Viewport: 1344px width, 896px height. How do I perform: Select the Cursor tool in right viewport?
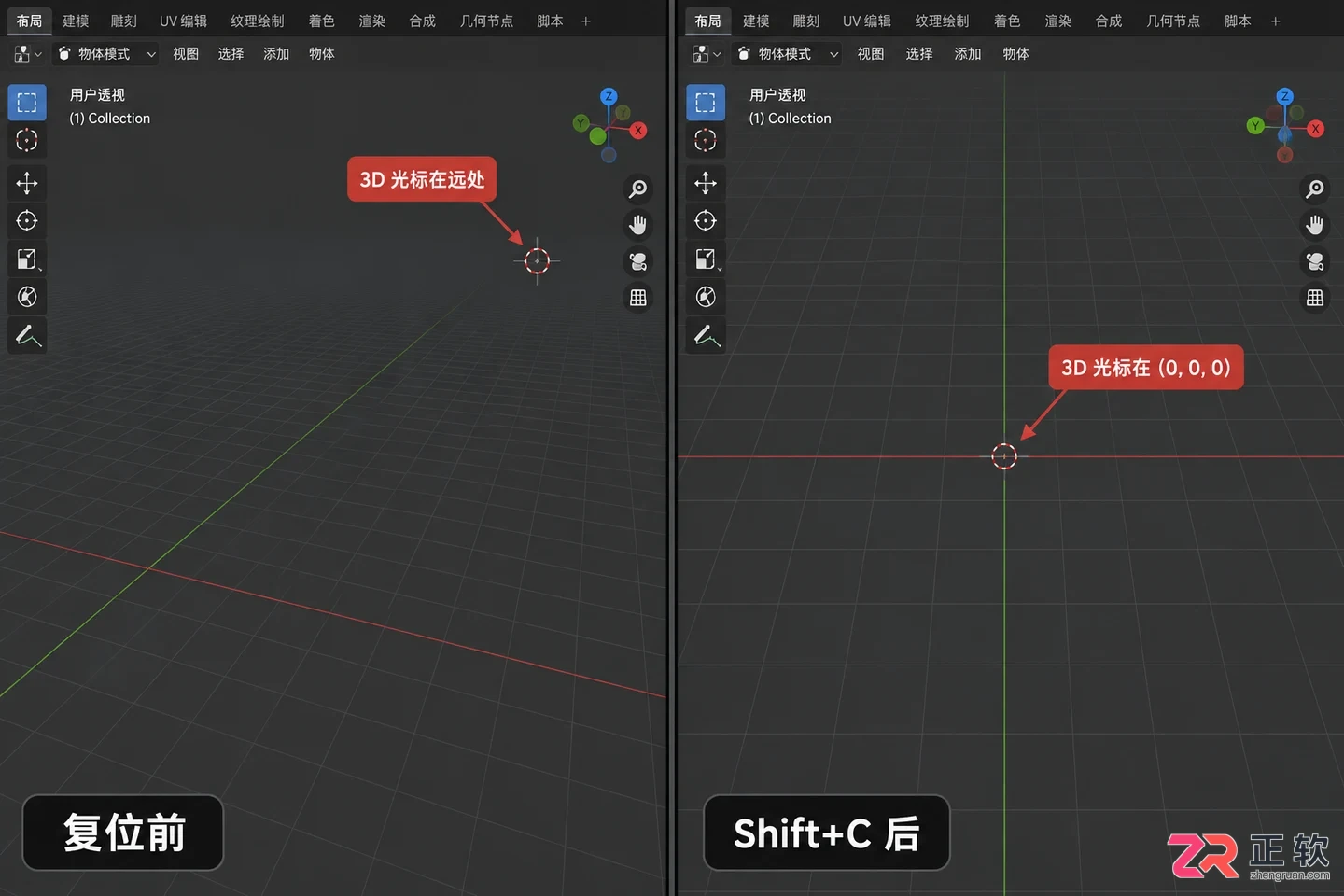(x=706, y=141)
